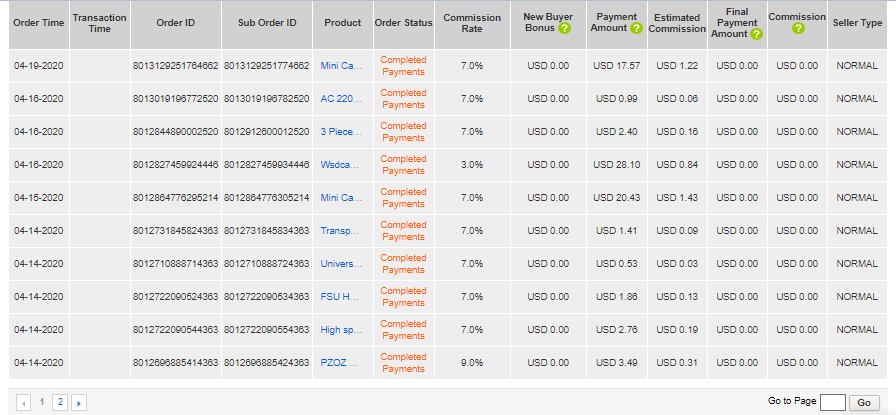This screenshot has height=415, width=896.
Task: Click the New Buyer Bonus help icon
Action: [x=565, y=29]
